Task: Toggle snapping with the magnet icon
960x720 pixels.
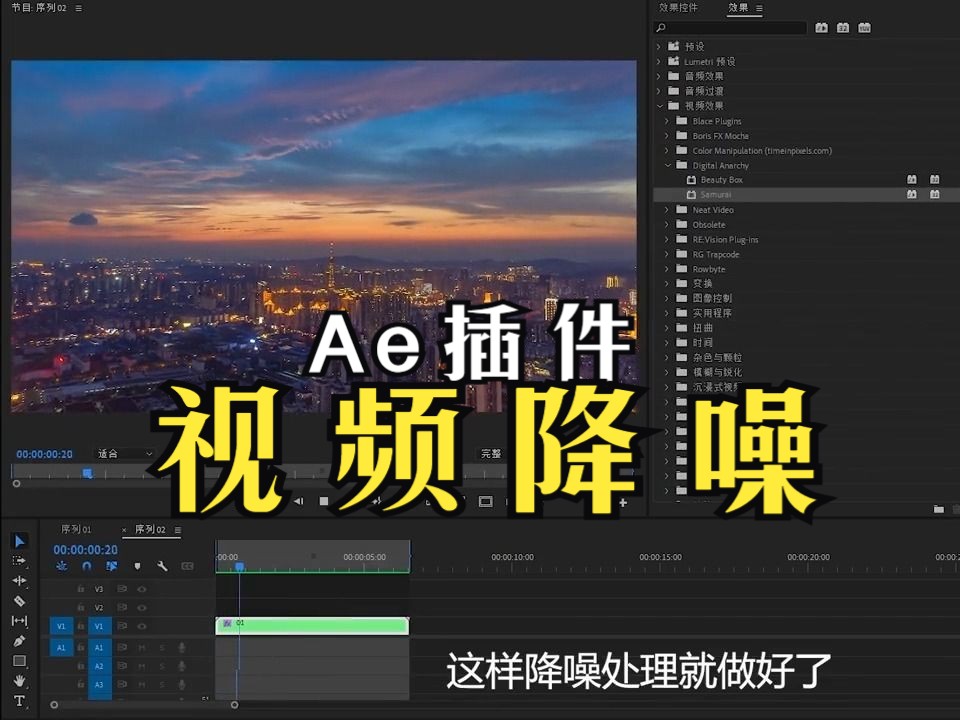Action: 87,566
